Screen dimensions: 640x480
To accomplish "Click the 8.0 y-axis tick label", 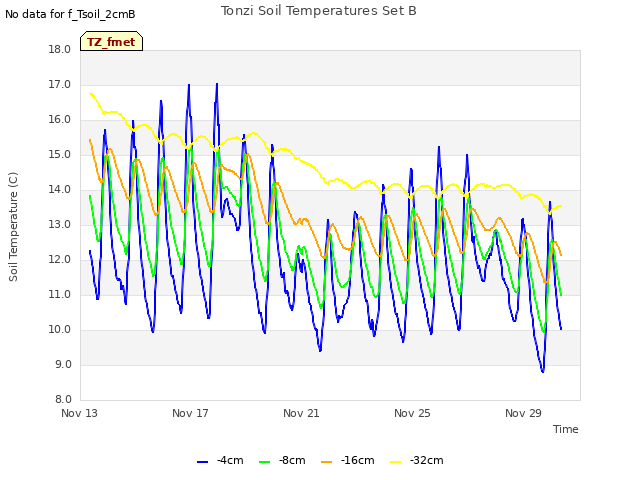I will (63, 400).
